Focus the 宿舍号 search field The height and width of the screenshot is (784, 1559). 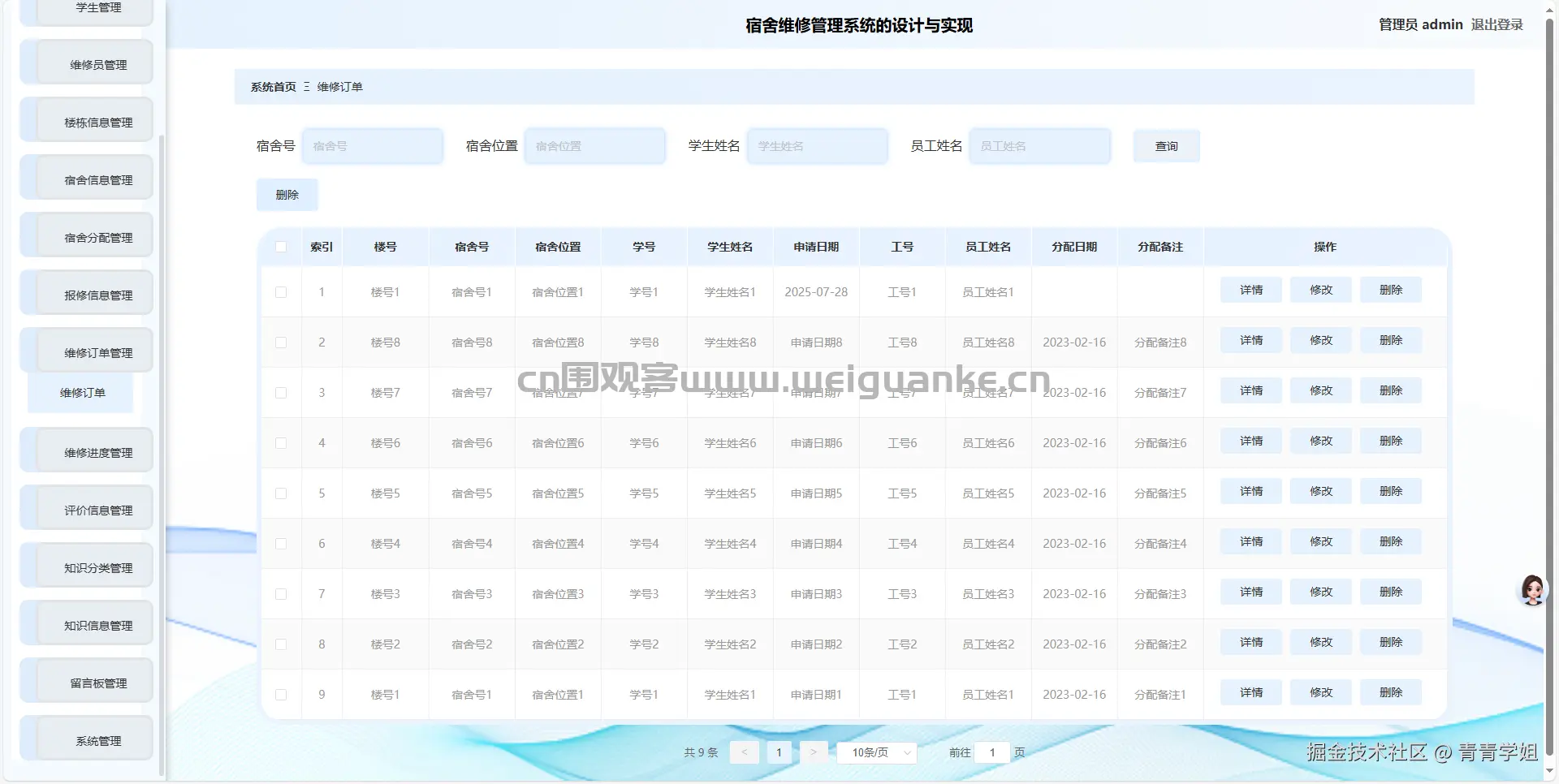tap(373, 146)
